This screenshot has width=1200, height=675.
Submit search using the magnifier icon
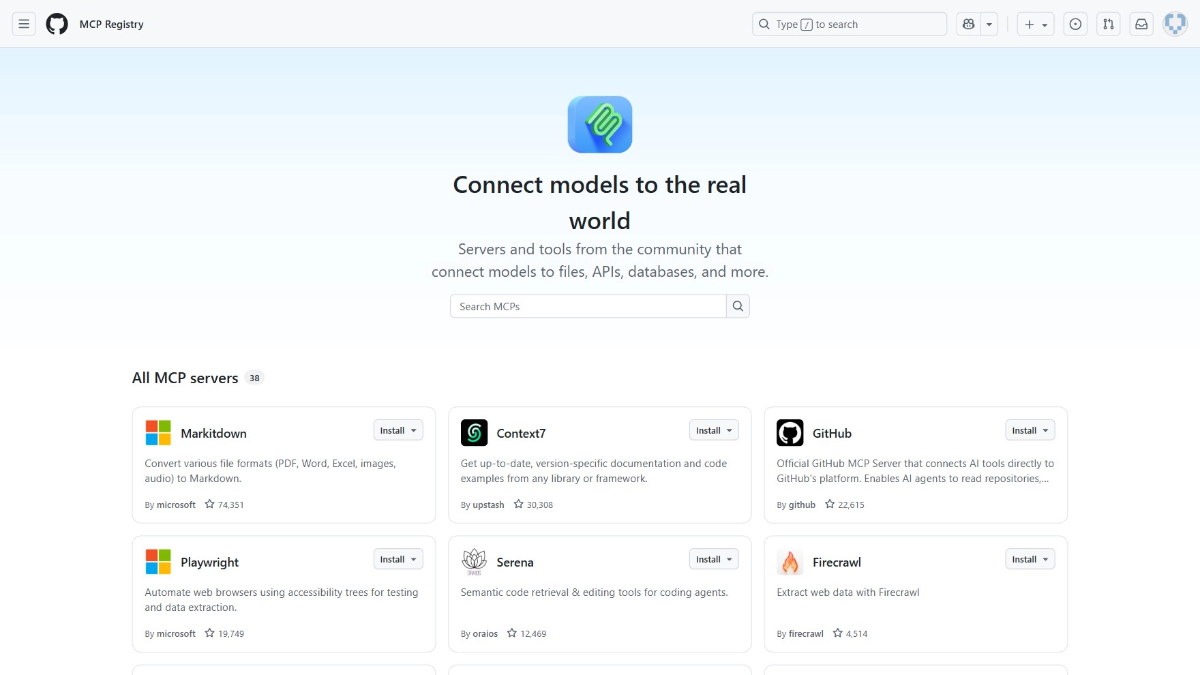(738, 306)
